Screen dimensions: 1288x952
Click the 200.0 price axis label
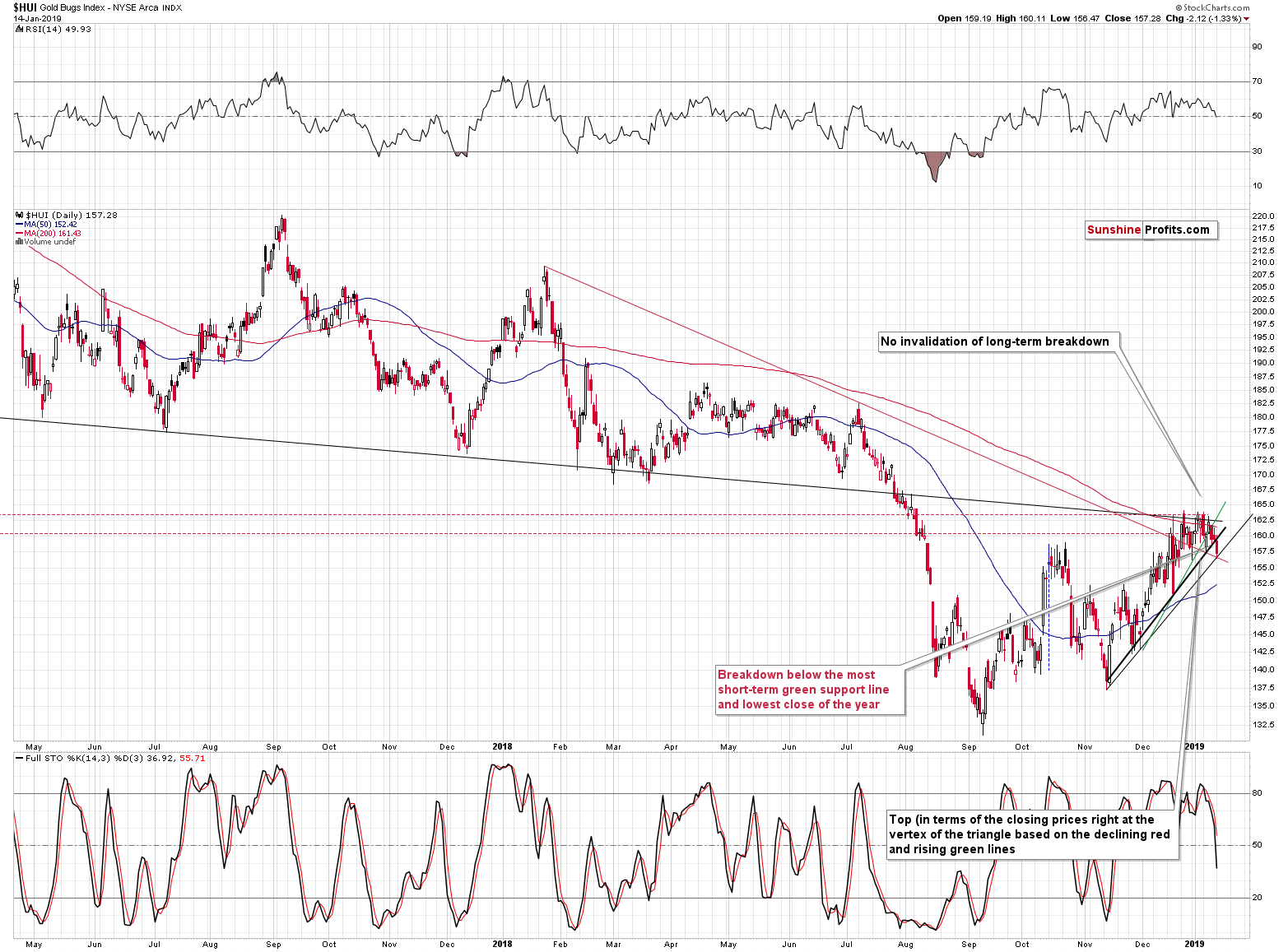click(x=1262, y=312)
